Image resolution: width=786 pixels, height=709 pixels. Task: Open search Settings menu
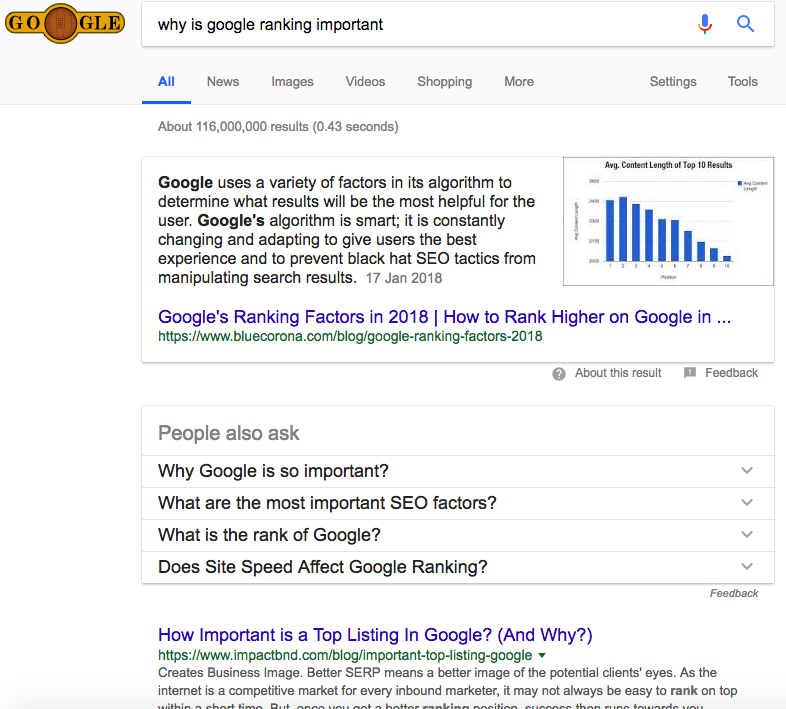coord(672,82)
